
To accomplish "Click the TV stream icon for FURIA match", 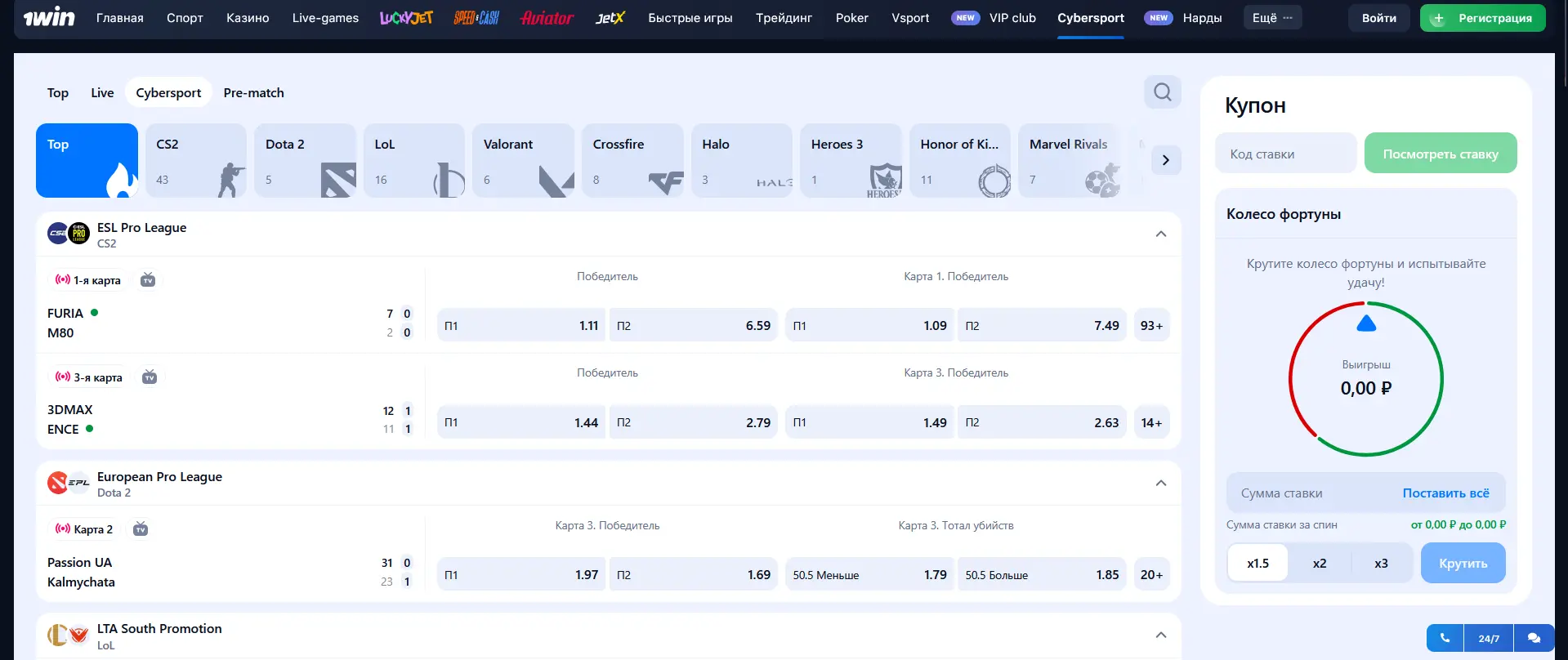I will (148, 280).
